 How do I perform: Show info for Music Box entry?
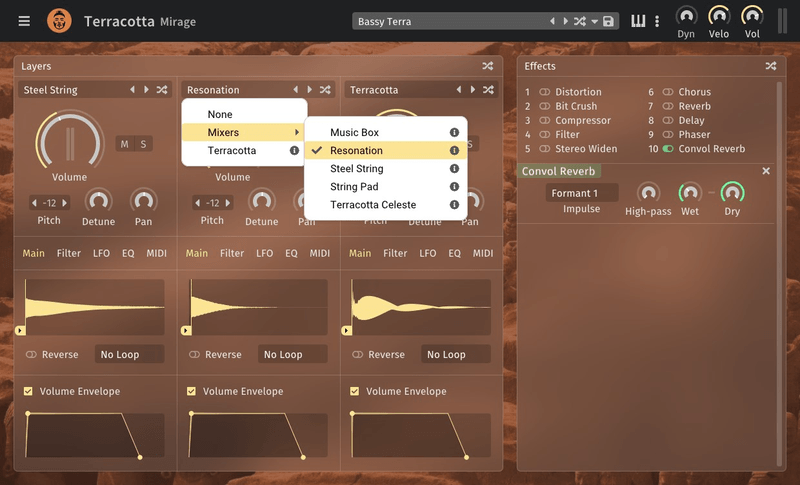tap(454, 133)
